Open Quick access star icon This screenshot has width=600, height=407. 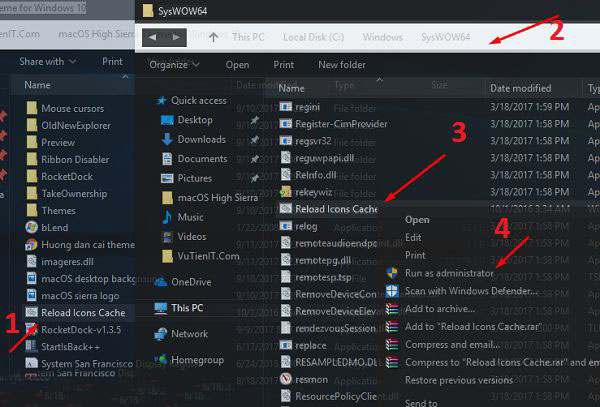[161, 101]
